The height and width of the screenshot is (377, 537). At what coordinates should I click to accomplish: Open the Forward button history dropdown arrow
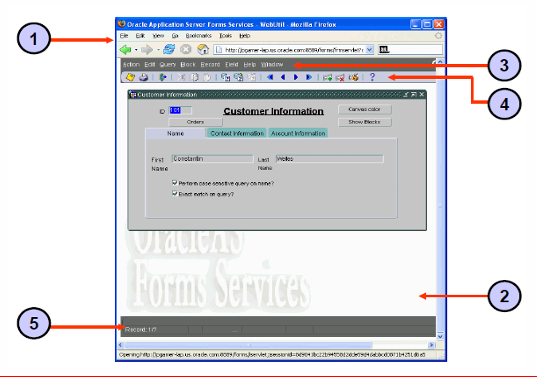(158, 50)
